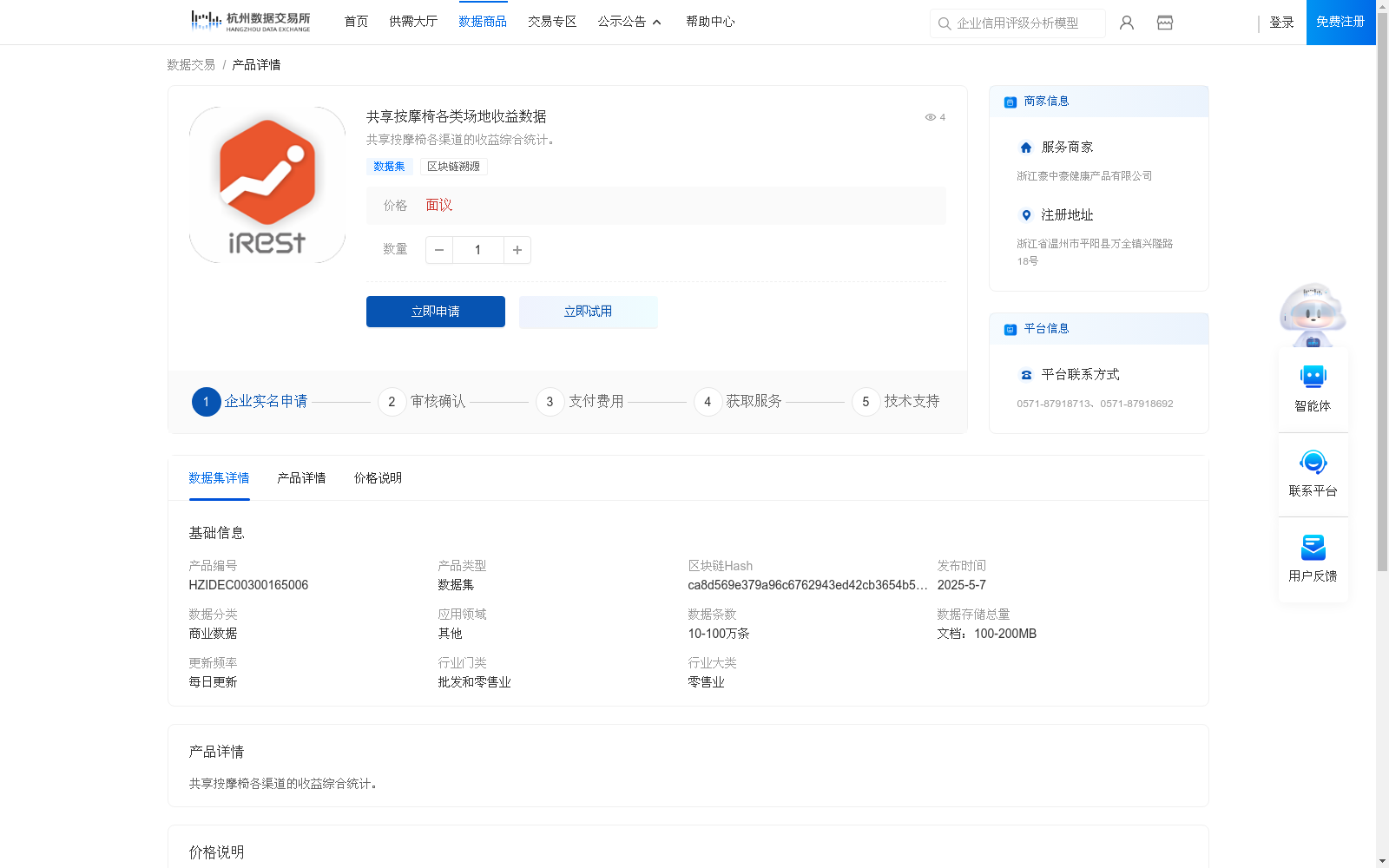Switch to 产品详情 tab
1389x868 pixels.
click(301, 478)
